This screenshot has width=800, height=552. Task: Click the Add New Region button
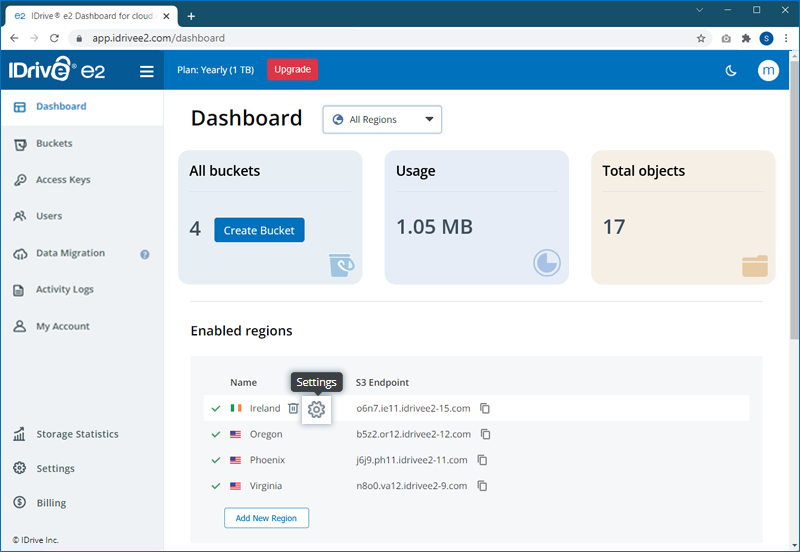click(266, 518)
